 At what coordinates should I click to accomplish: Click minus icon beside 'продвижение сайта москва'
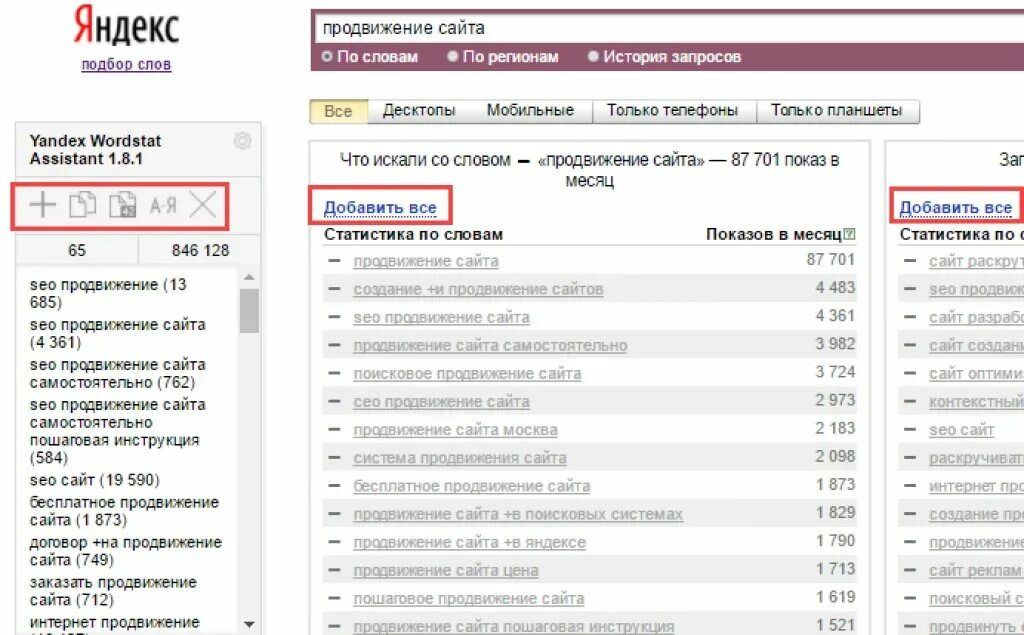(x=334, y=429)
